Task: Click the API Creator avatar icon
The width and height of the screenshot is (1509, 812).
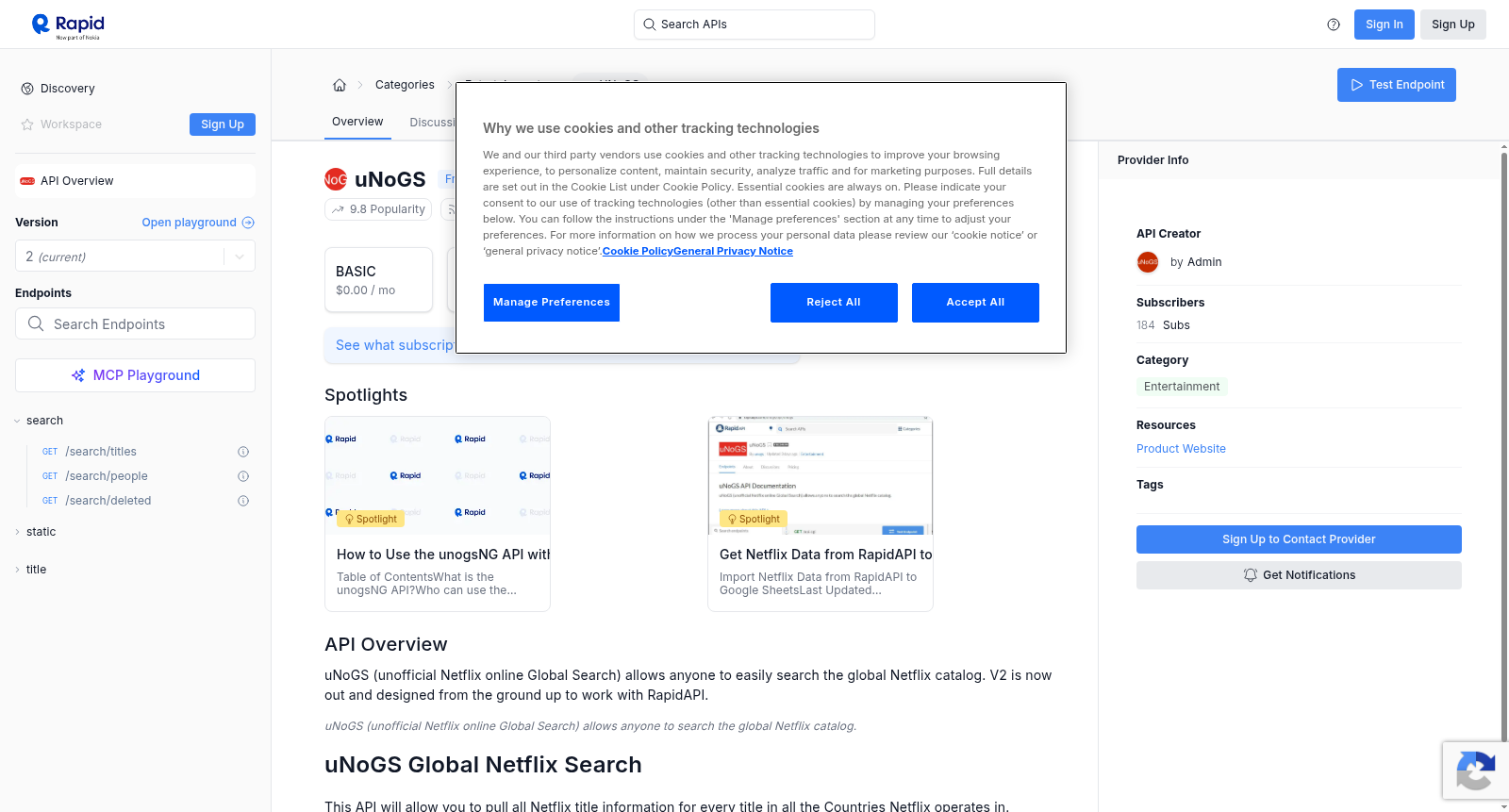Action: [x=1148, y=262]
